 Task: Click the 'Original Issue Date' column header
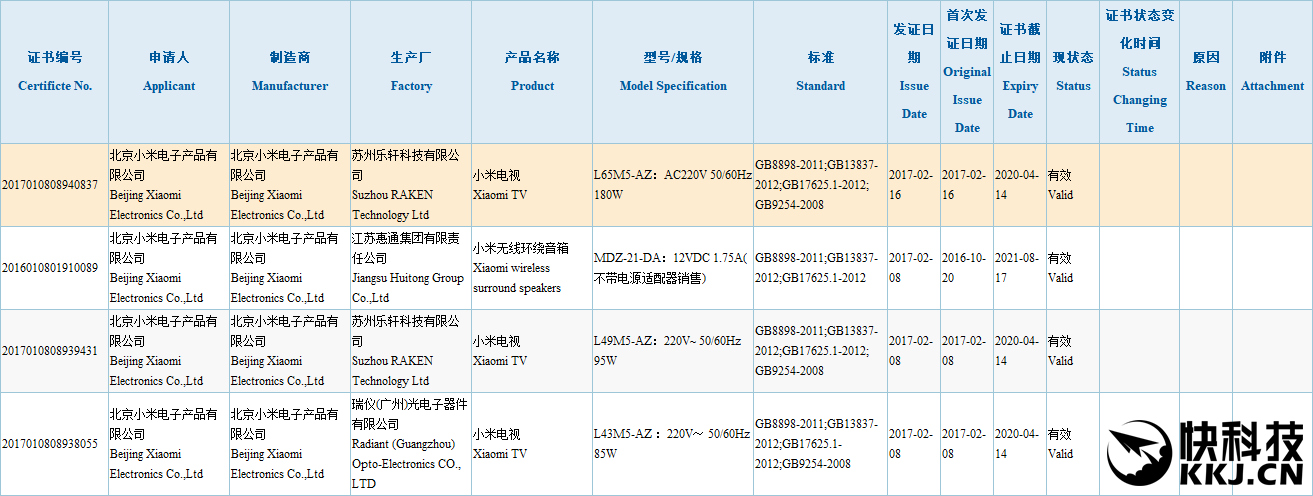967,72
